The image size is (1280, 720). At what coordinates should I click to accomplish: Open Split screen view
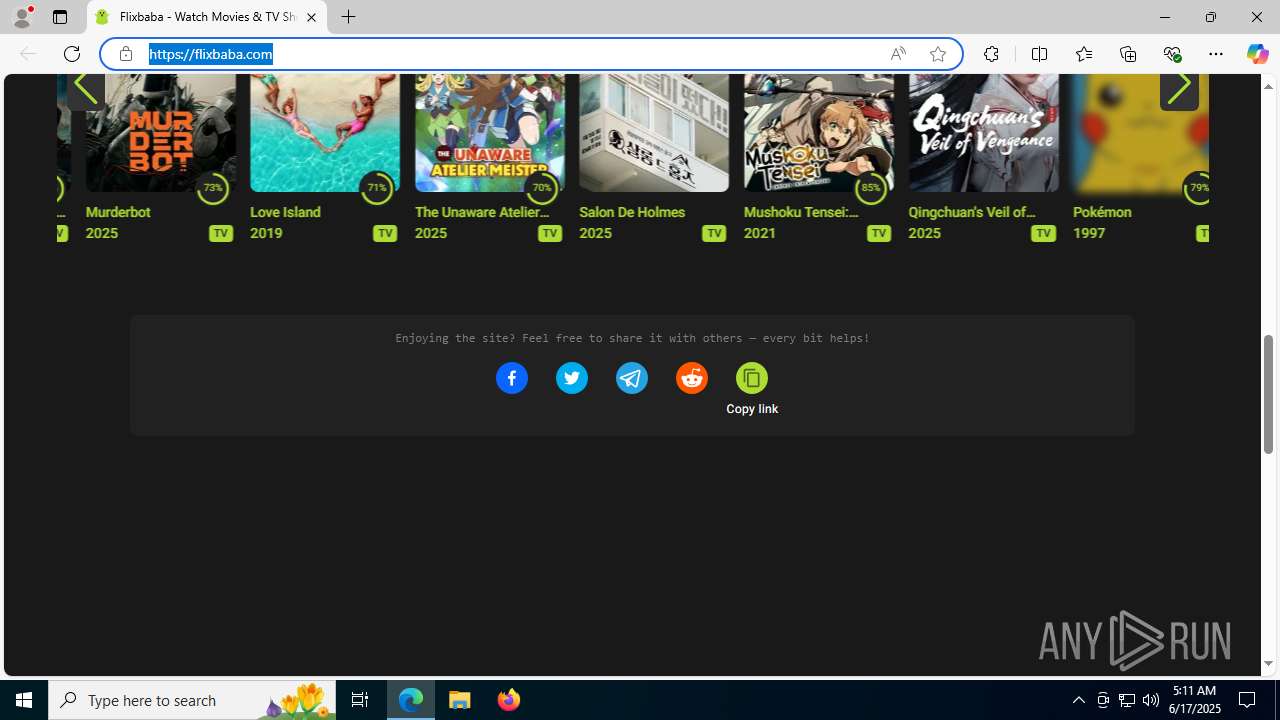tap(1039, 54)
